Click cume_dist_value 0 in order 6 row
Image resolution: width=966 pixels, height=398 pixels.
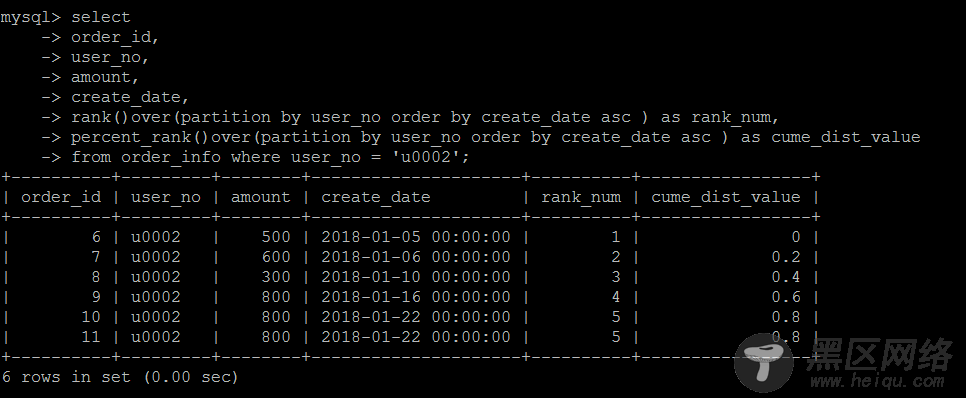795,237
